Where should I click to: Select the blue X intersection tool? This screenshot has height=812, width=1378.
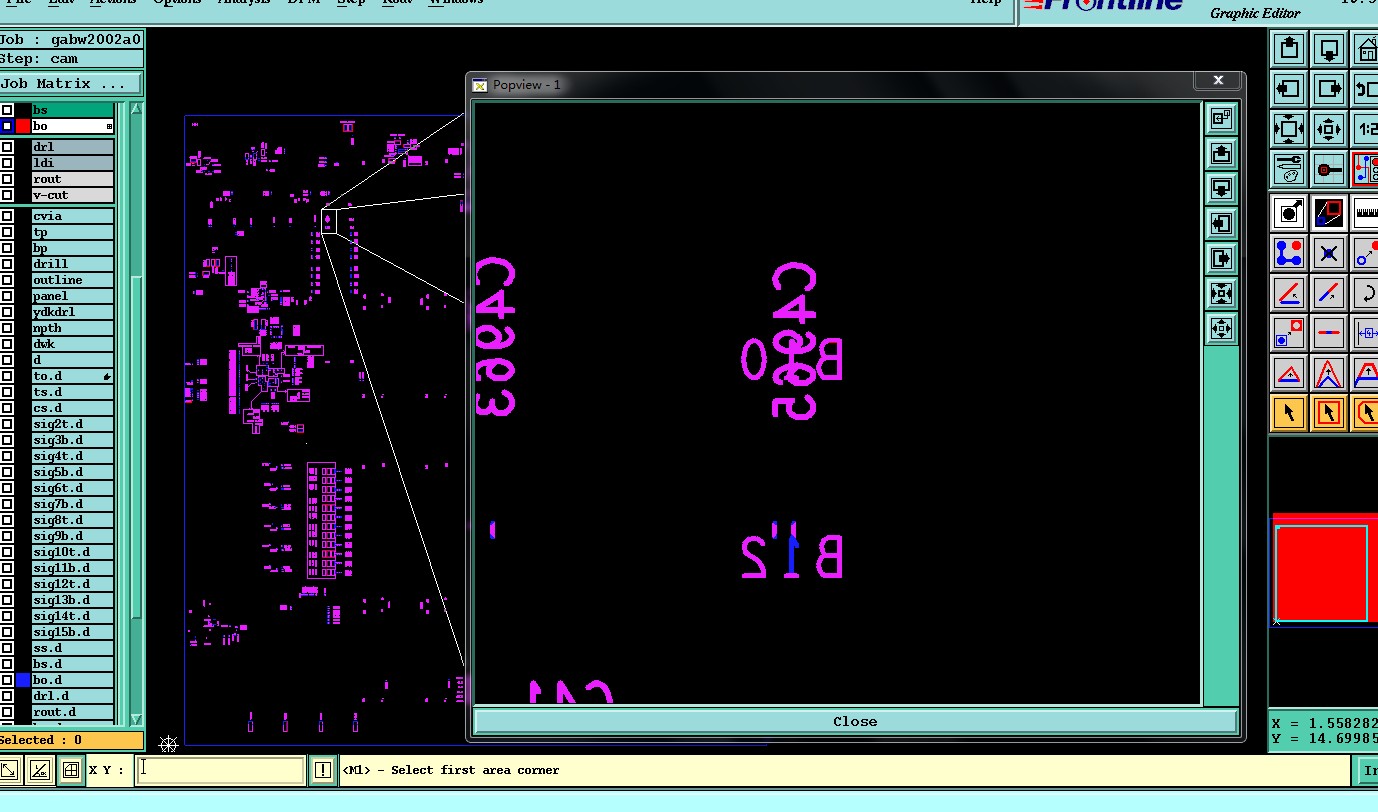pyautogui.click(x=1329, y=253)
